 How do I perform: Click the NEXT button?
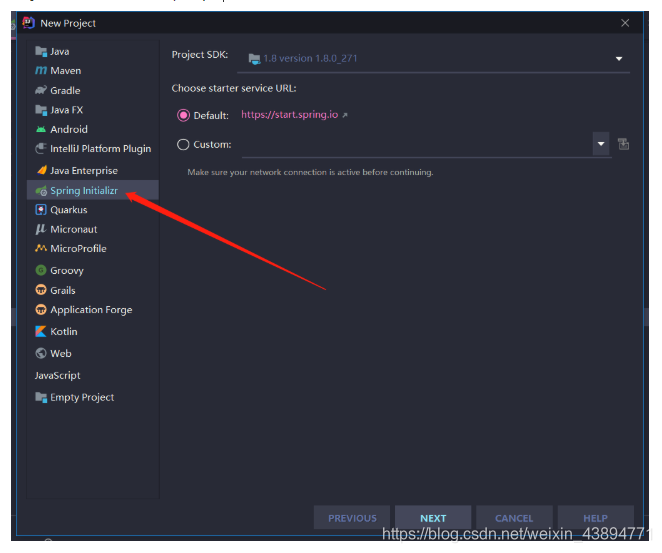[x=433, y=518]
